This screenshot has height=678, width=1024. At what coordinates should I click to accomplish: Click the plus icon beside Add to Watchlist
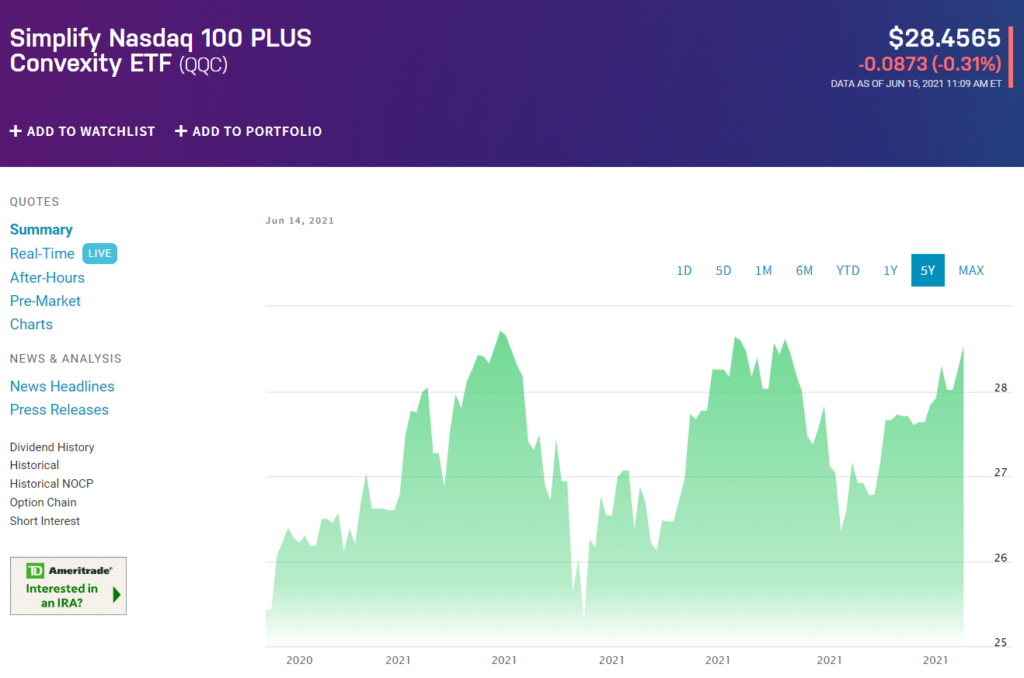pos(16,131)
